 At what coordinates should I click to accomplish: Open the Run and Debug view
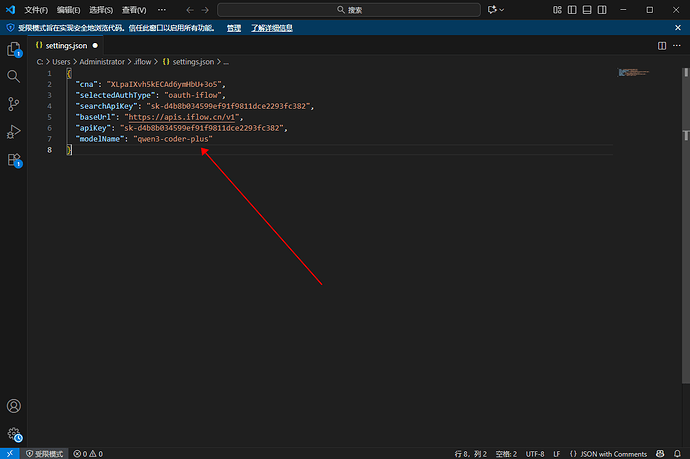[14, 132]
